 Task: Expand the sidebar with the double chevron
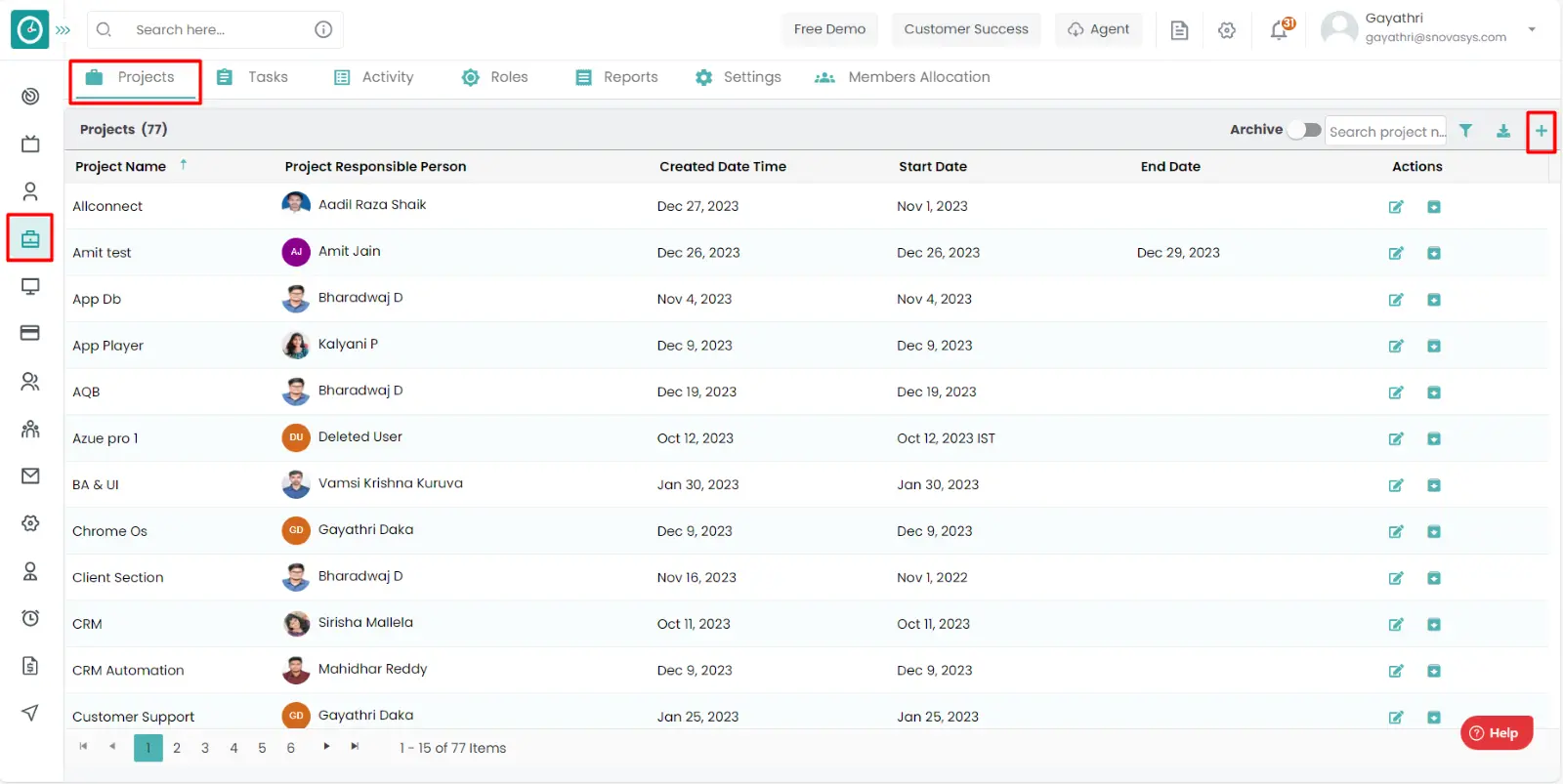tap(63, 30)
